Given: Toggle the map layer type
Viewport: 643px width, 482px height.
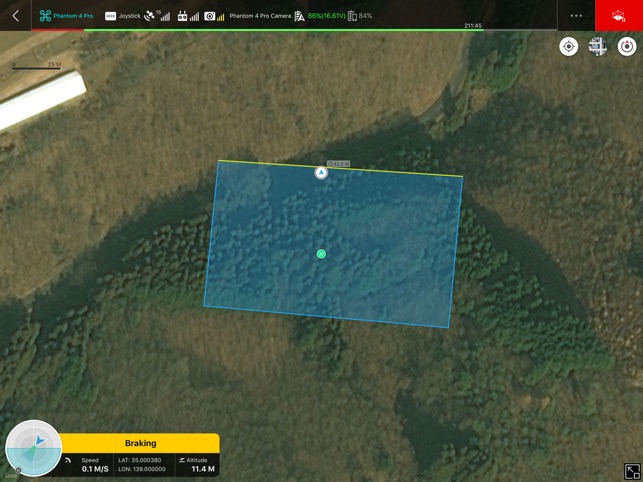Looking at the screenshot, I should [598, 47].
